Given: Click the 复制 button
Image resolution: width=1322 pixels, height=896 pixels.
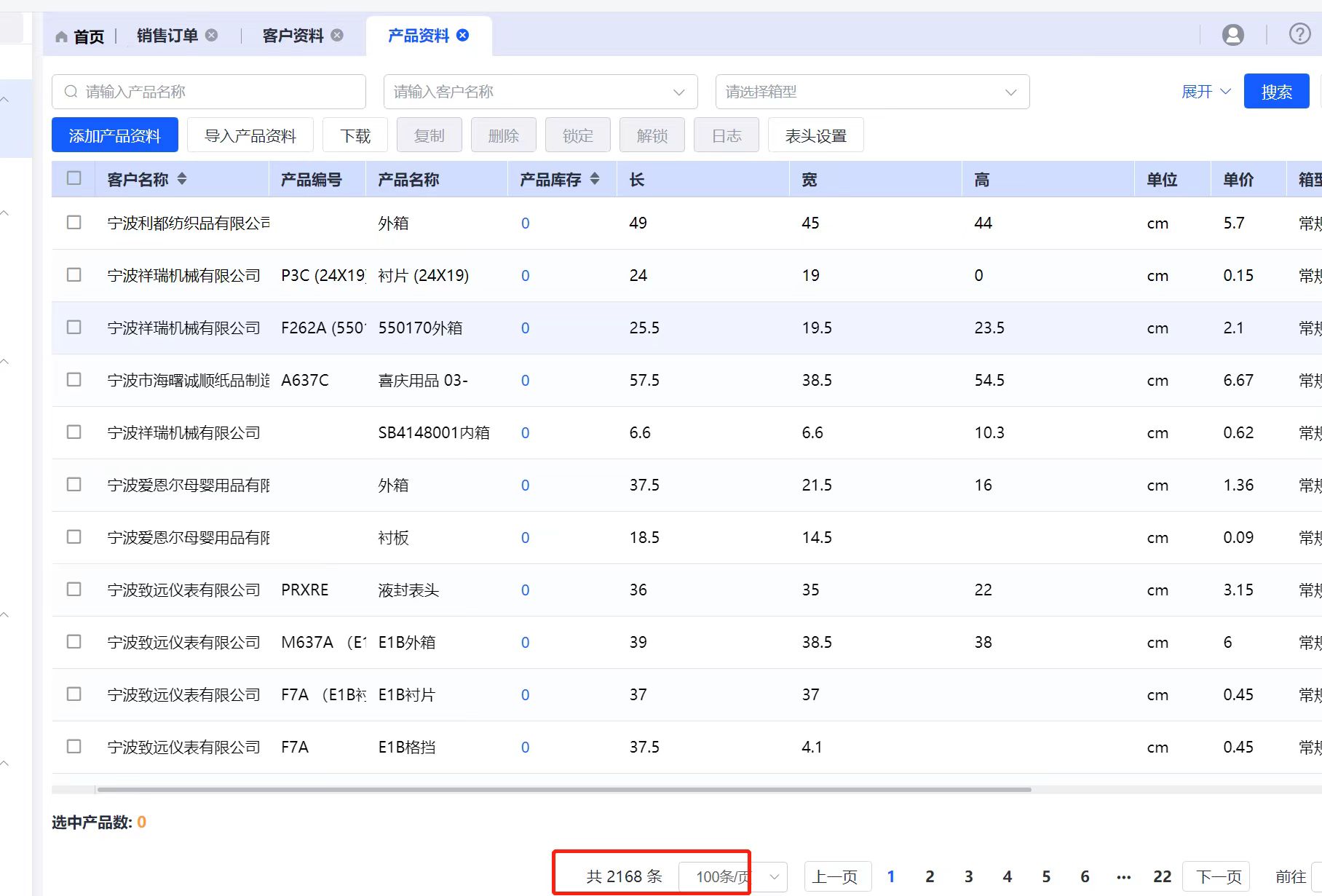Looking at the screenshot, I should pyautogui.click(x=430, y=135).
